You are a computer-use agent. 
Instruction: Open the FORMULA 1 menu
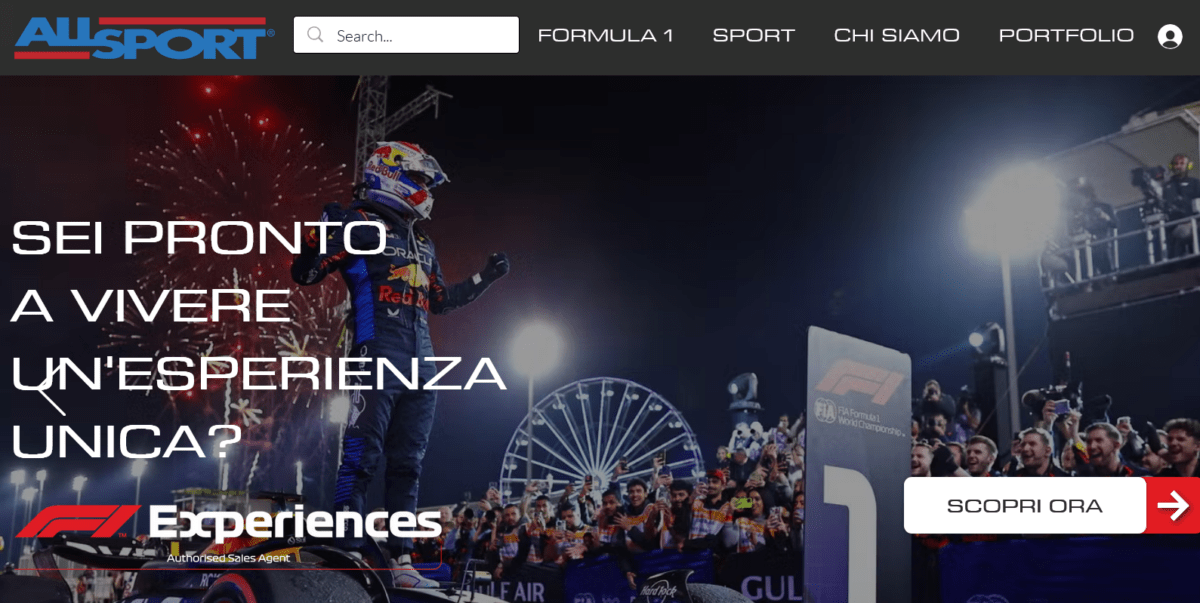pos(605,36)
